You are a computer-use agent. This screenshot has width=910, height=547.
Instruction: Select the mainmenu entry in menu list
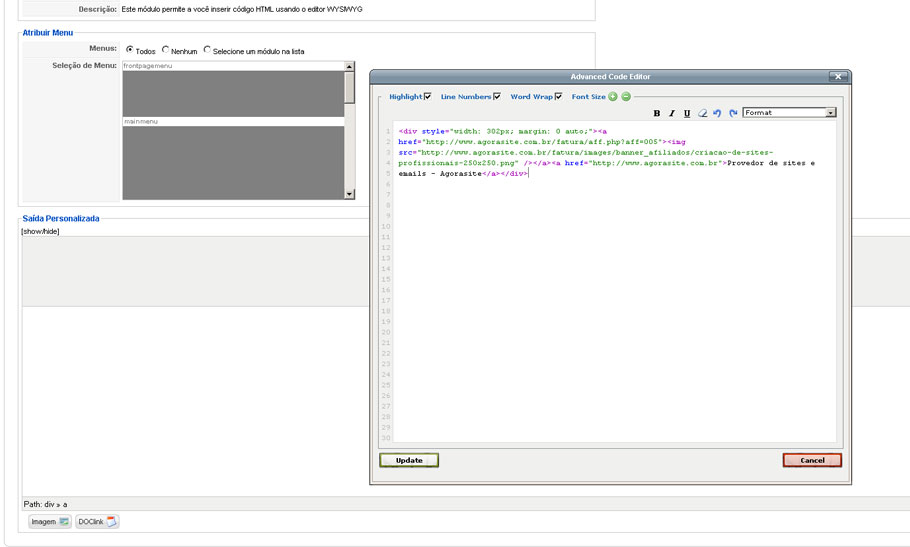pos(233,122)
